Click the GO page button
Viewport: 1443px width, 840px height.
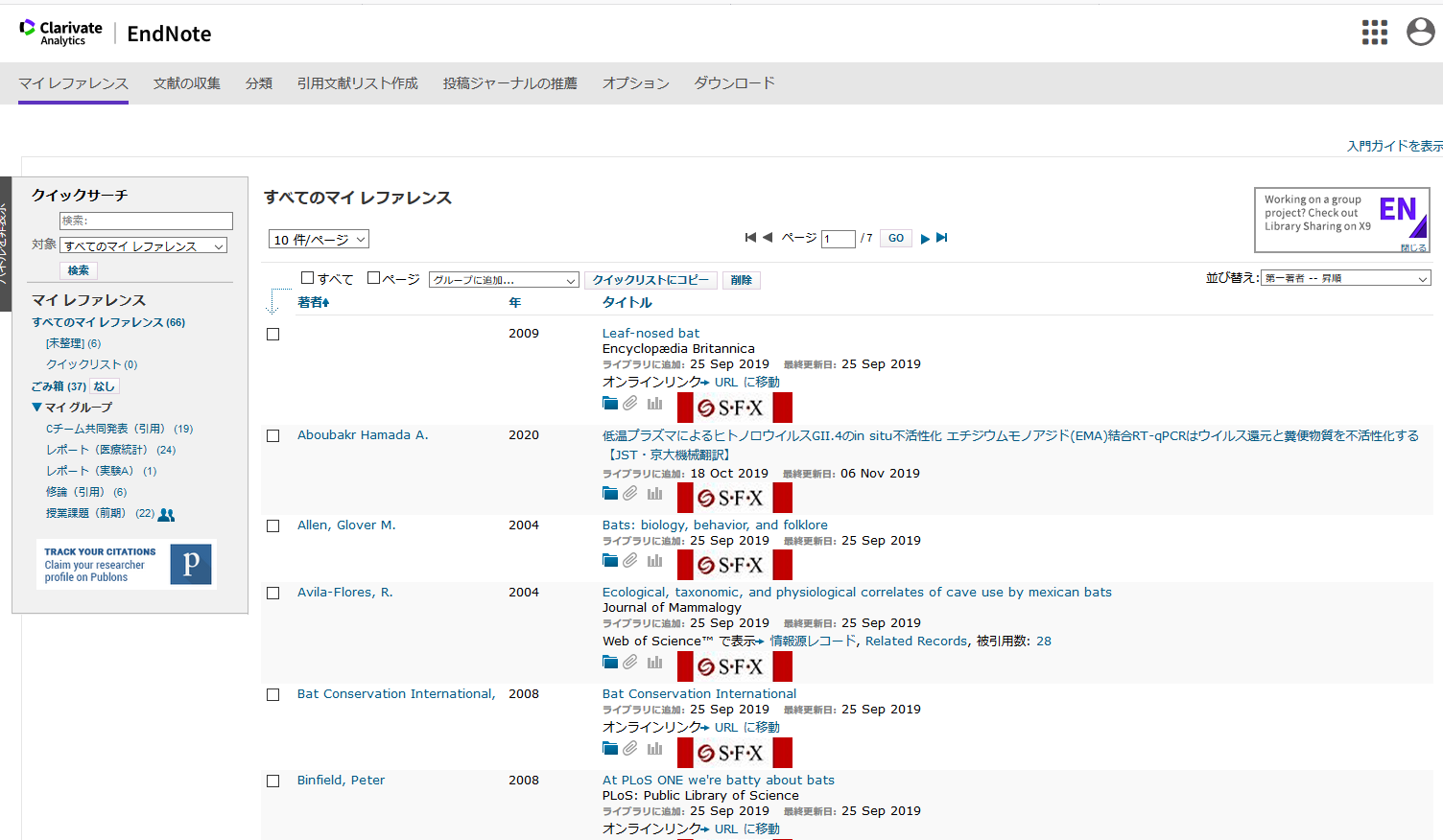tap(896, 238)
